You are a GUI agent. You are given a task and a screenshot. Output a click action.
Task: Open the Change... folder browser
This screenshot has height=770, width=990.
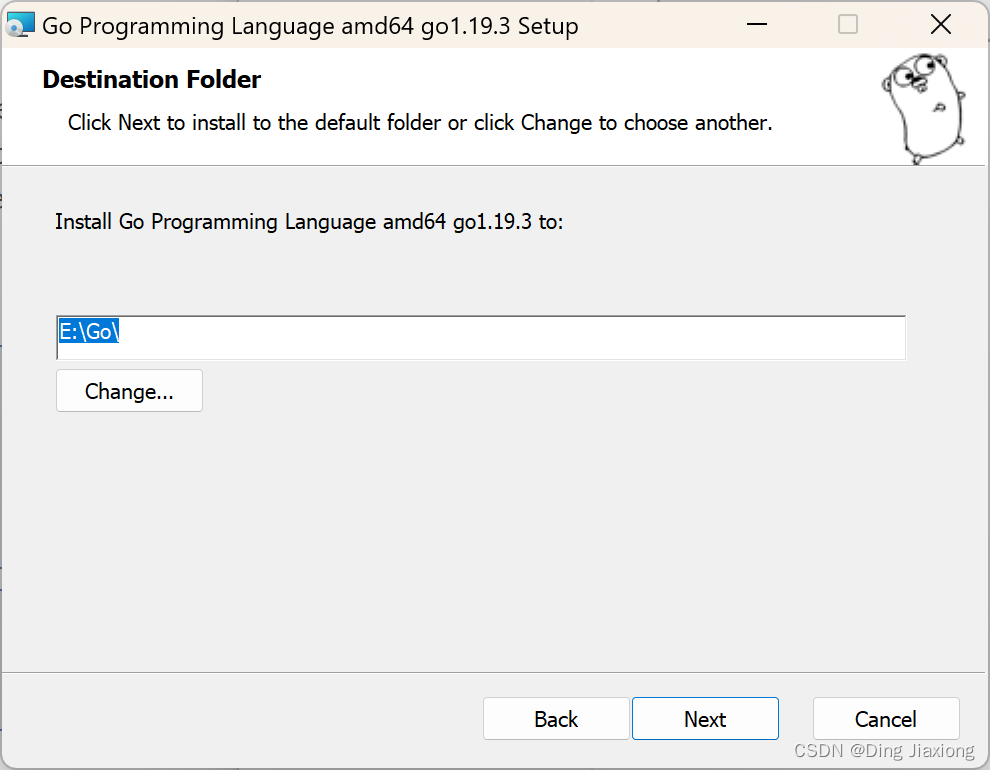click(x=129, y=391)
